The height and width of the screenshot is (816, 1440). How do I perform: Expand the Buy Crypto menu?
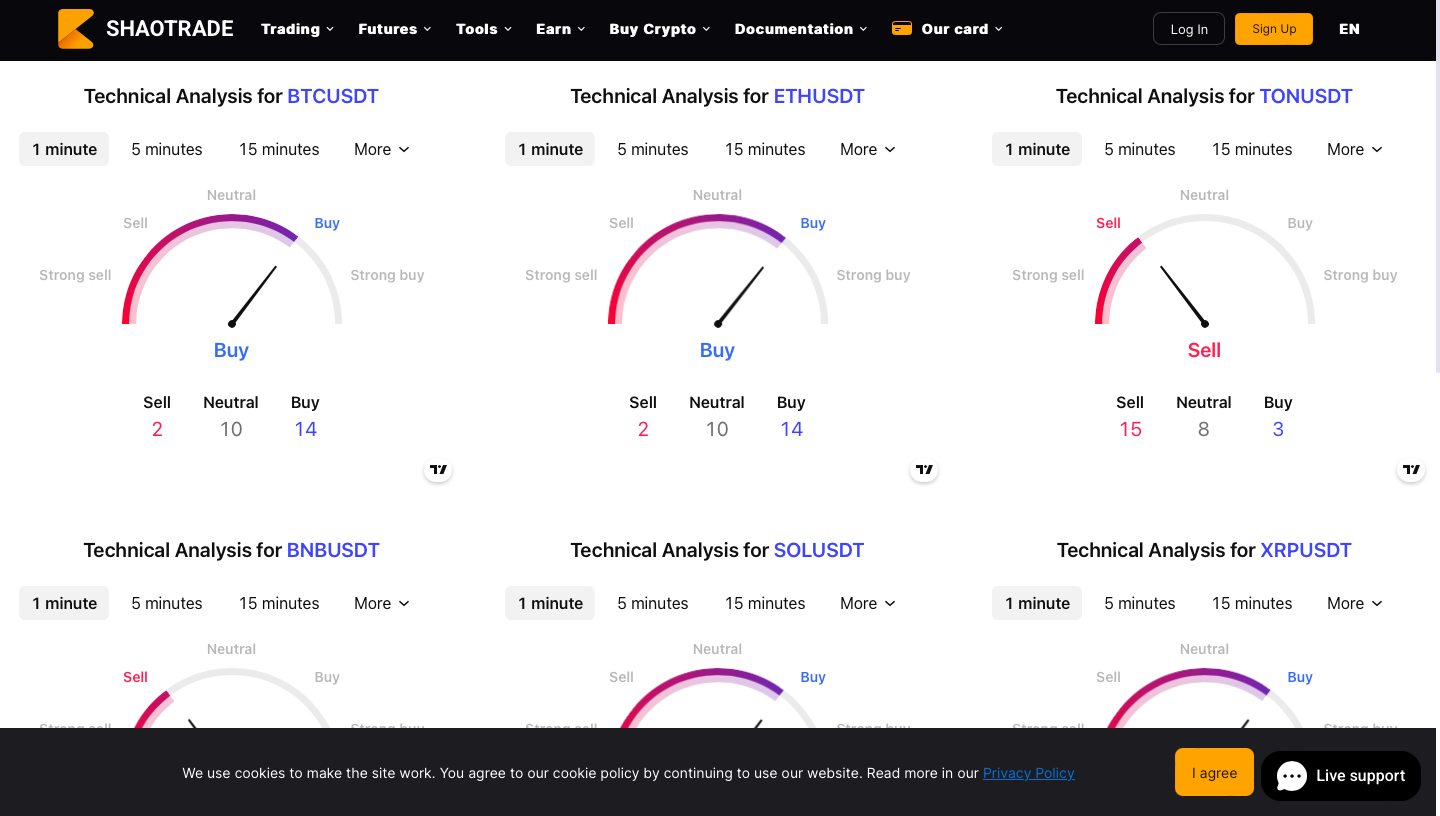click(x=660, y=29)
